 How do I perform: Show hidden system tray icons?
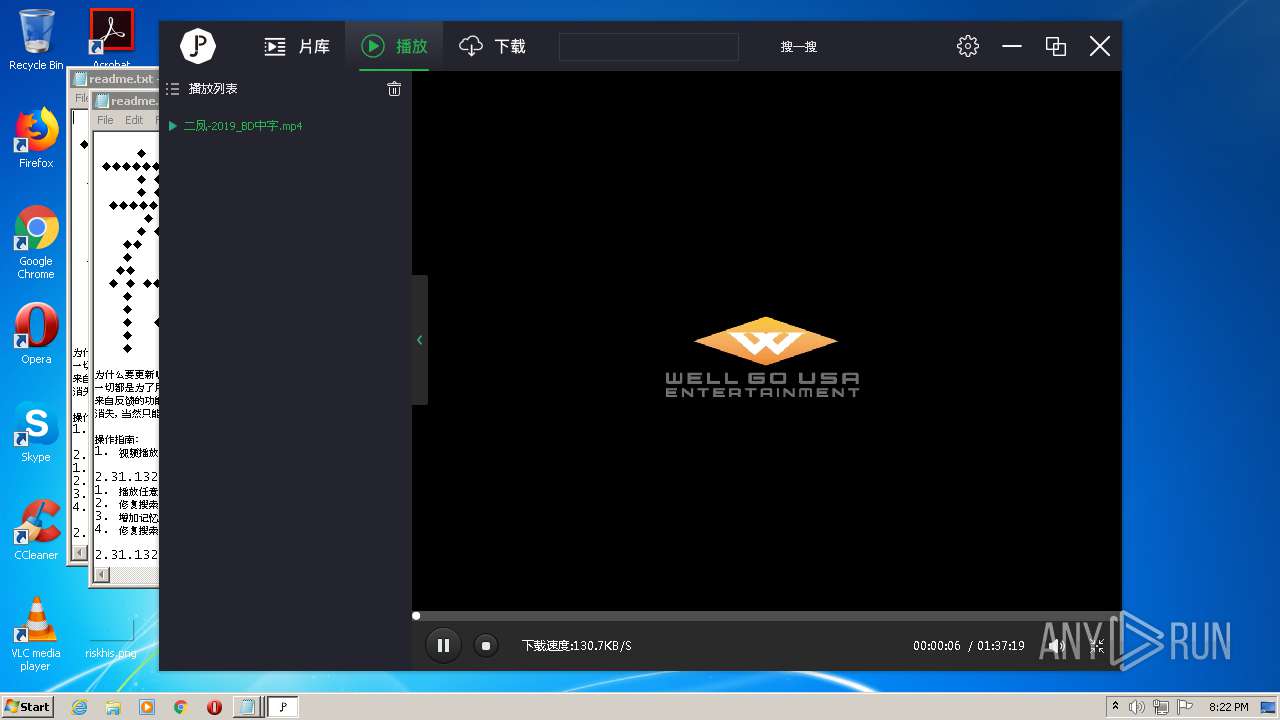(x=1115, y=706)
